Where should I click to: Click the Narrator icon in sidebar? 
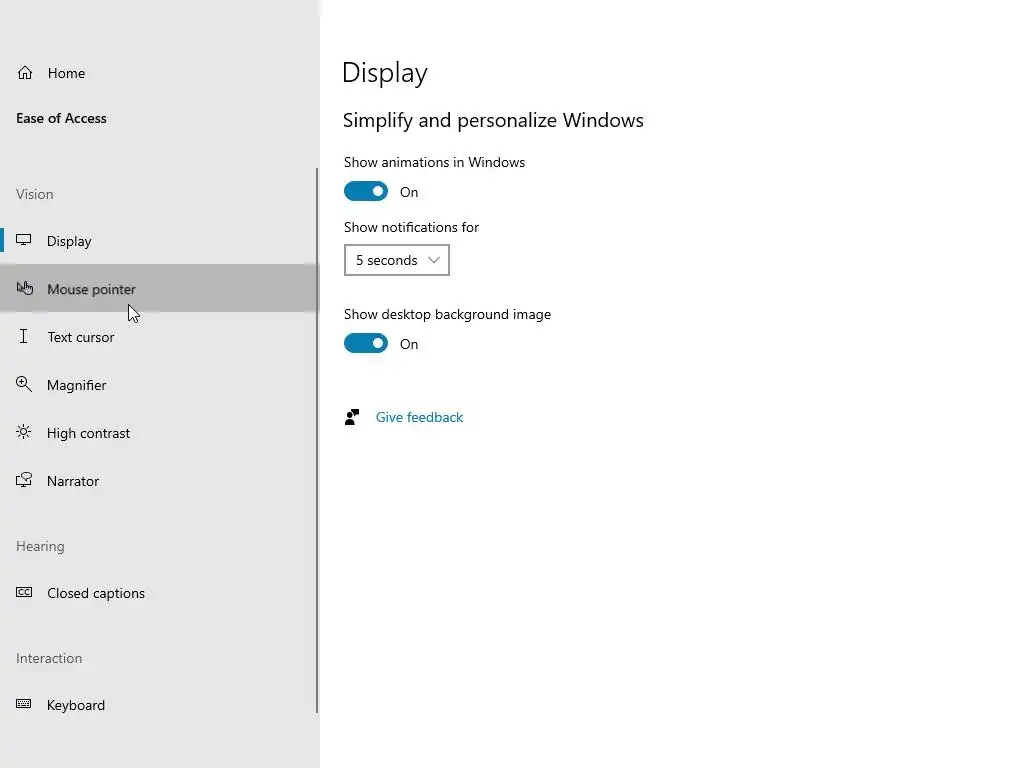click(24, 481)
